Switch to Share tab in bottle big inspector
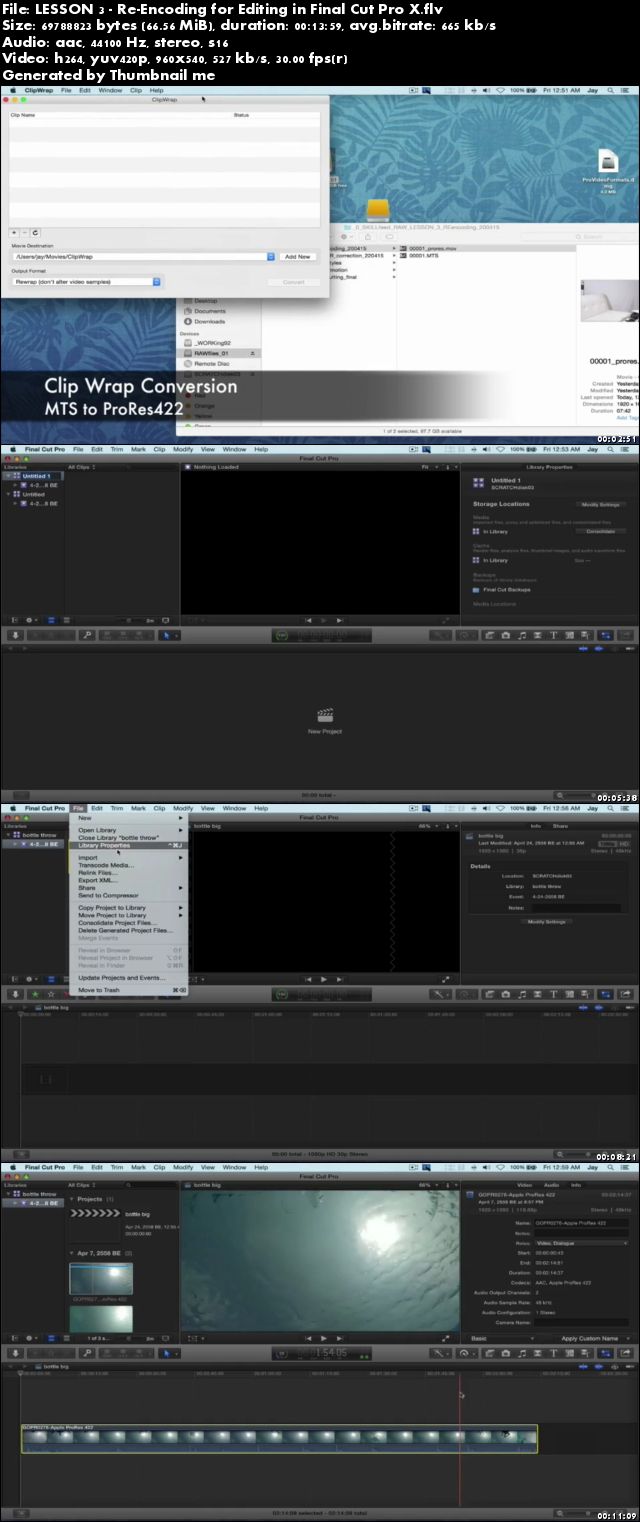The image size is (640, 1522). click(560, 826)
